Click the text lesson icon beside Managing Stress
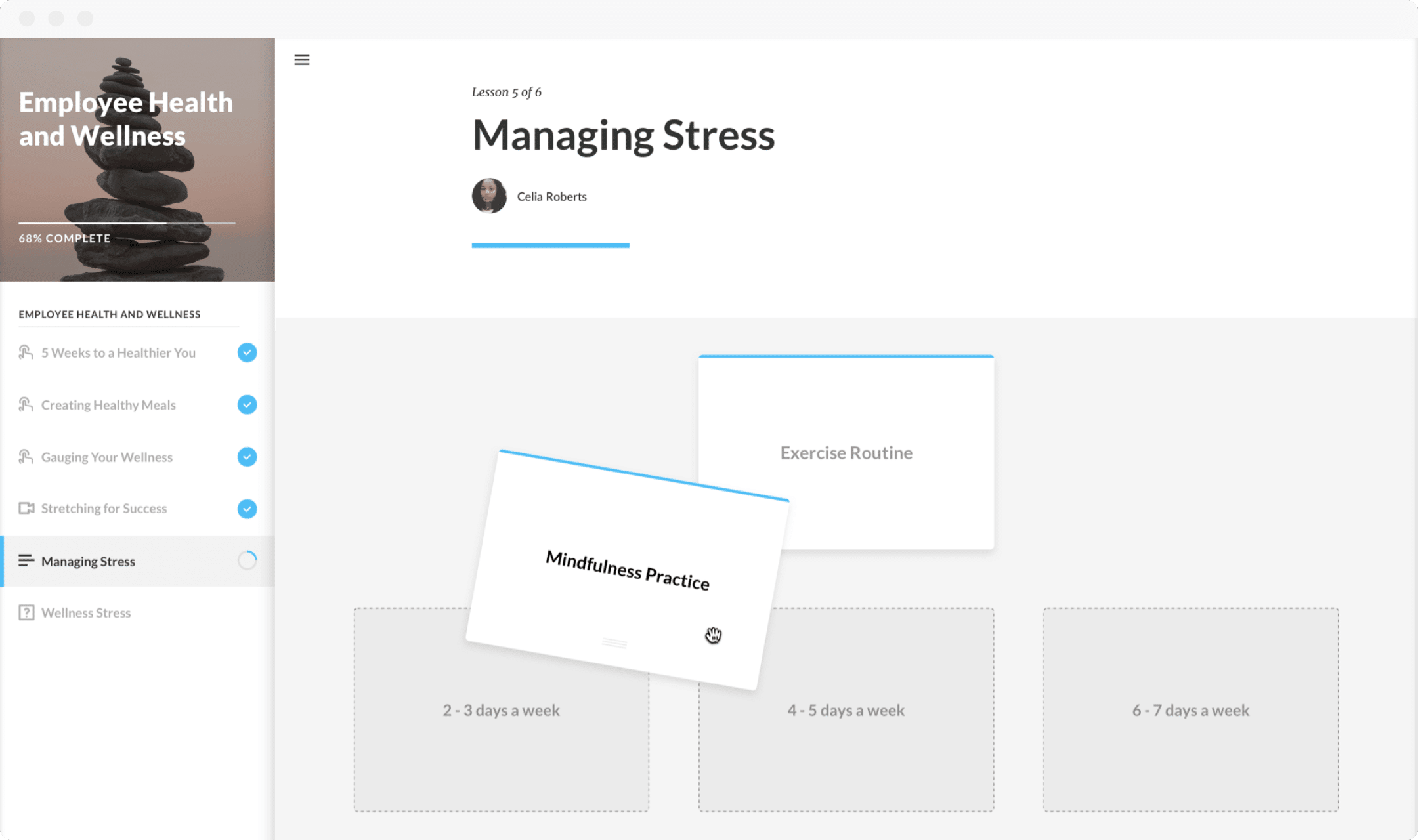Image resolution: width=1418 pixels, height=840 pixels. [26, 561]
